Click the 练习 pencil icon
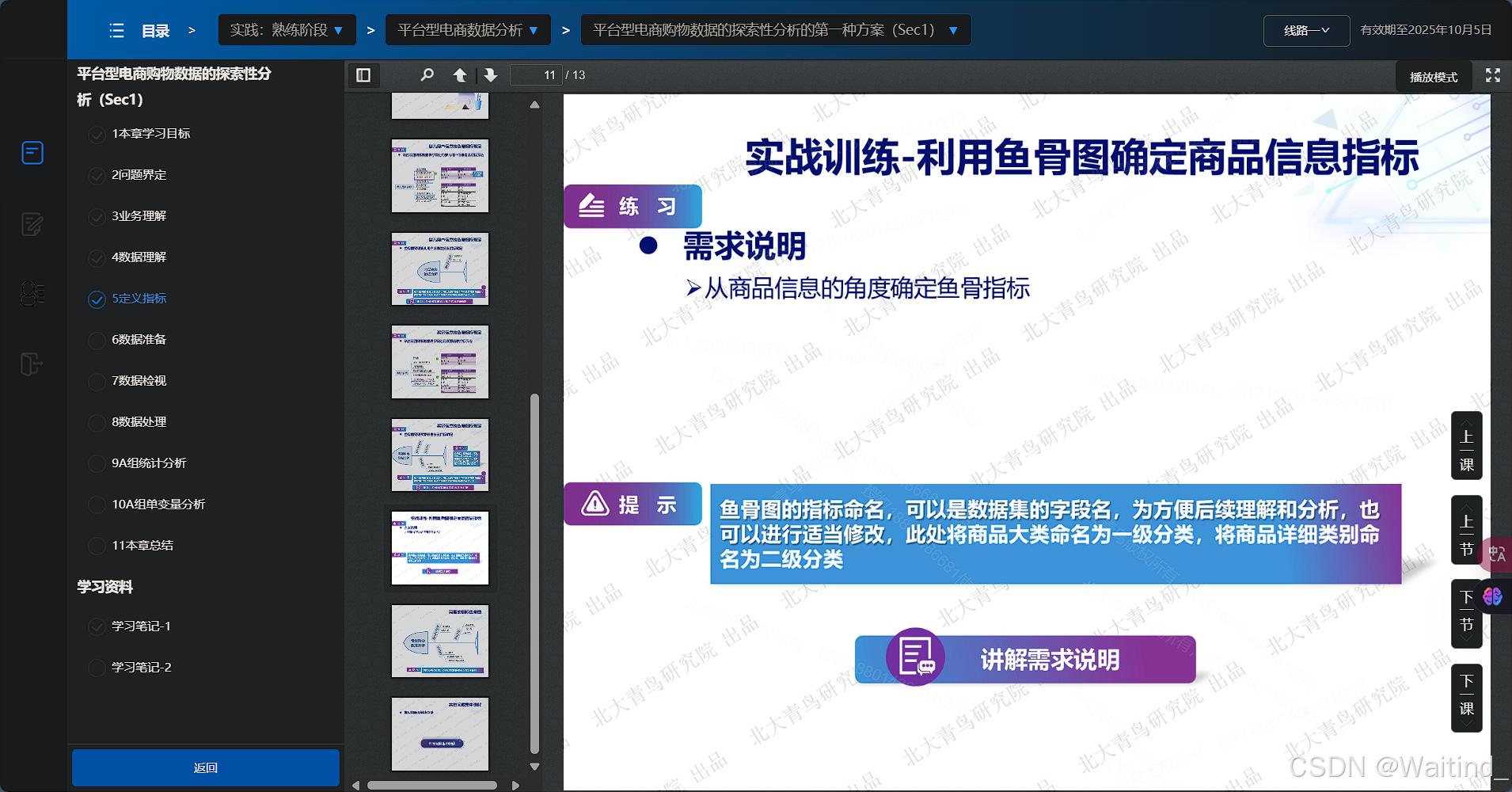The image size is (1512, 792). pos(591,206)
